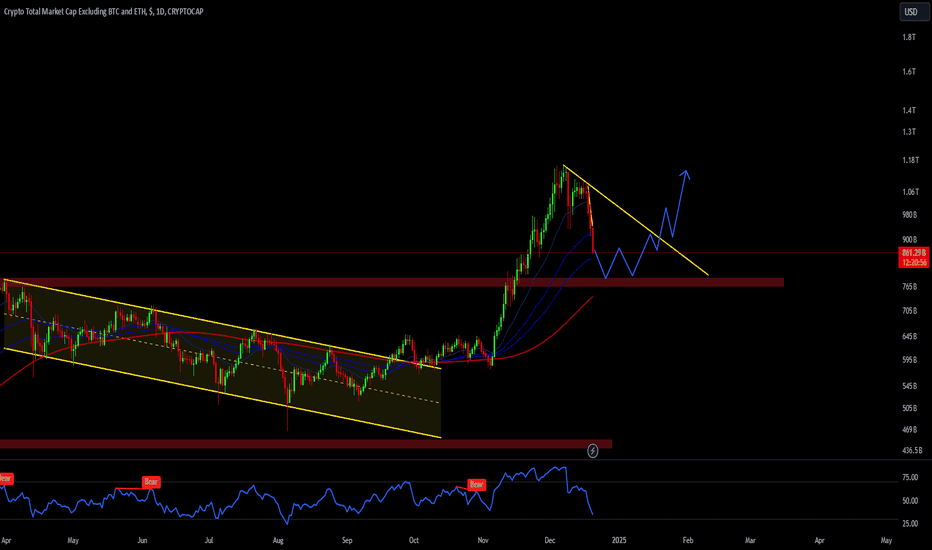Image resolution: width=932 pixels, height=550 pixels.
Task: Select the Bear label near November on RSI
Action: tap(477, 485)
